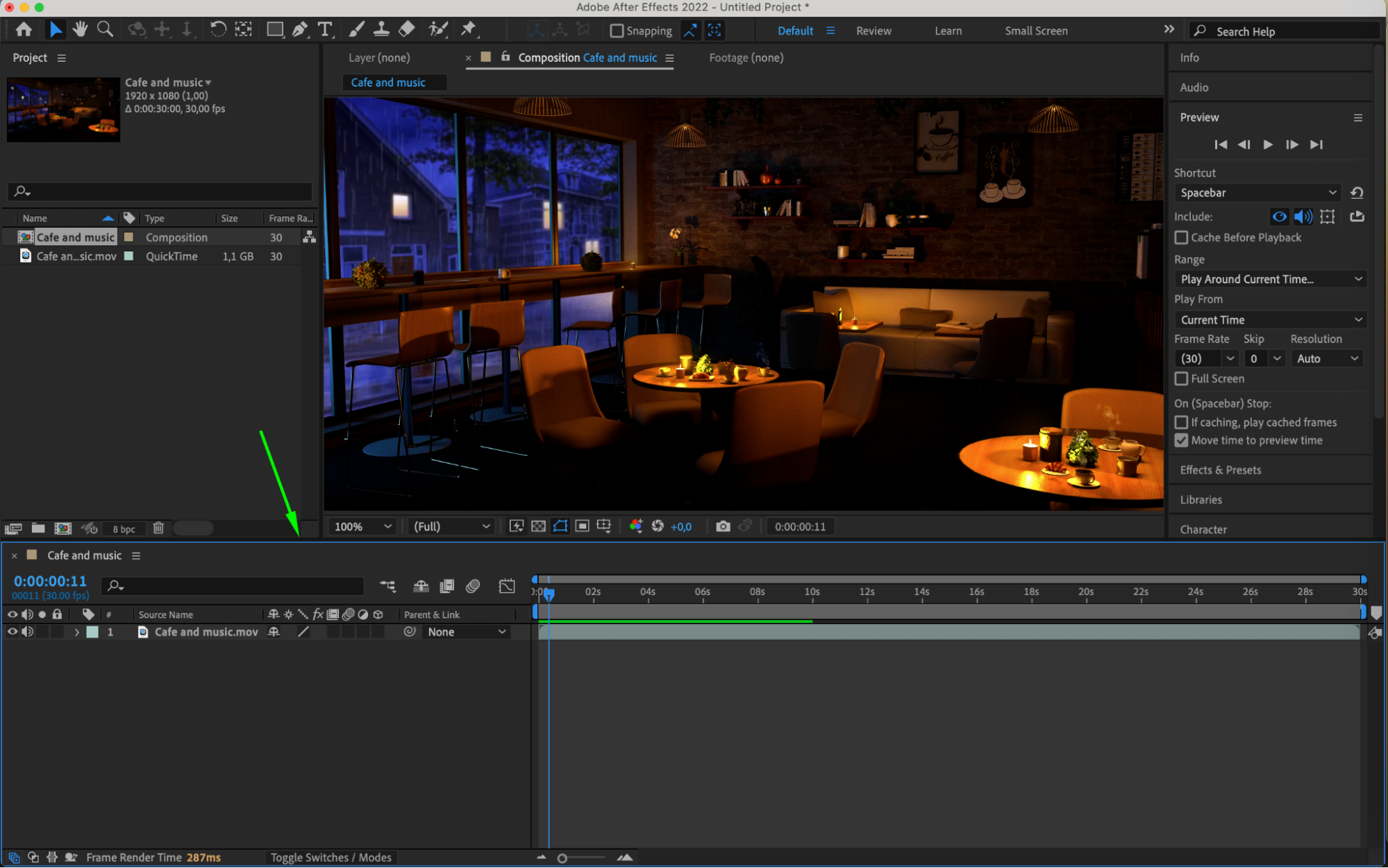The image size is (1388, 868).
Task: Open the Range Play Around Current Time dropdown
Action: click(1269, 279)
